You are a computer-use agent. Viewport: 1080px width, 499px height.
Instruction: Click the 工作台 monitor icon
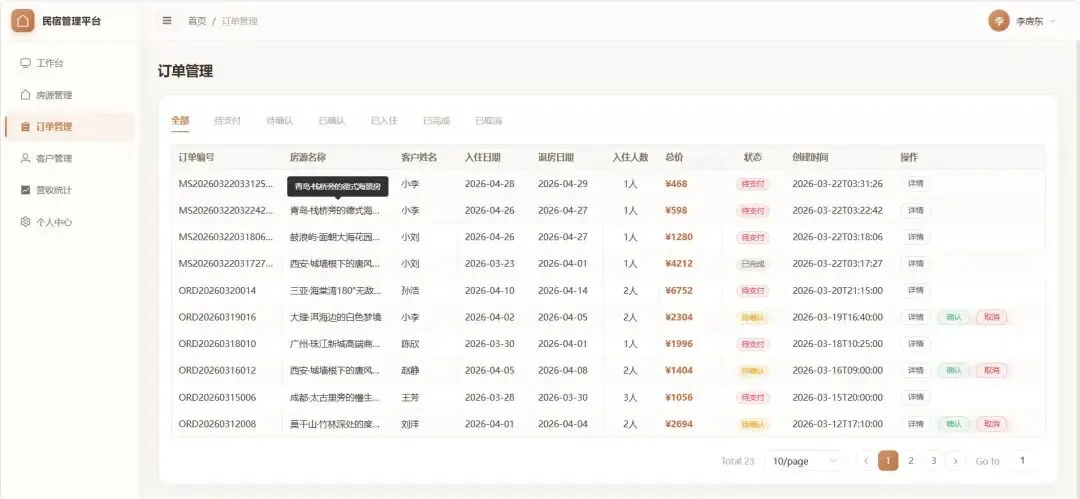tap(25, 63)
